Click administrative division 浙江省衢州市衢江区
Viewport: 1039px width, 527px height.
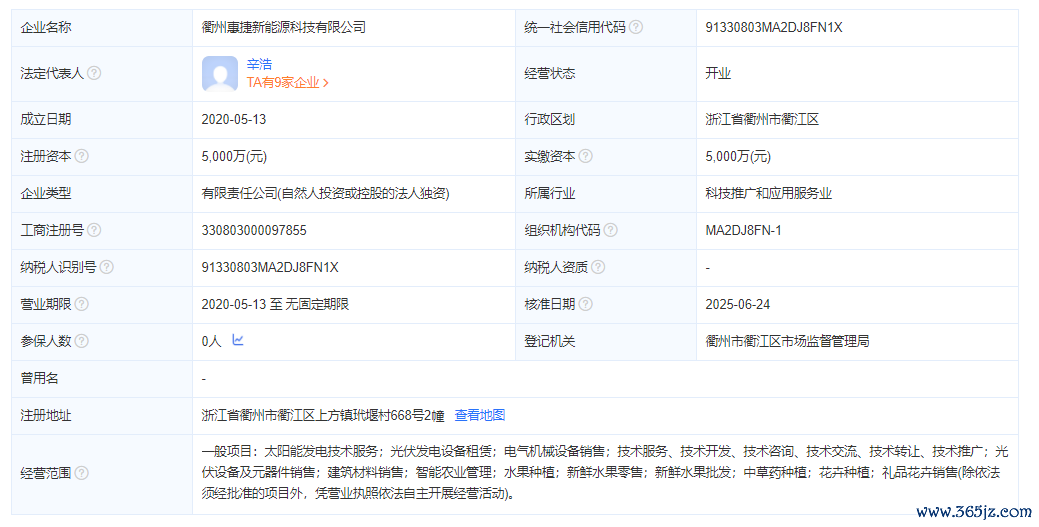762,119
